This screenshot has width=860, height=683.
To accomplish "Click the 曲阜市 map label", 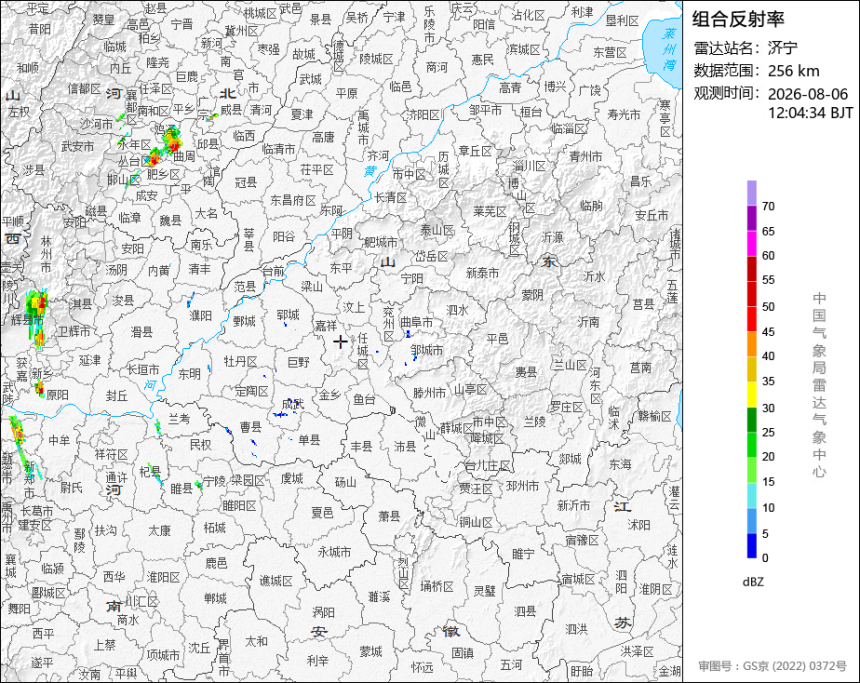I will pyautogui.click(x=416, y=322).
